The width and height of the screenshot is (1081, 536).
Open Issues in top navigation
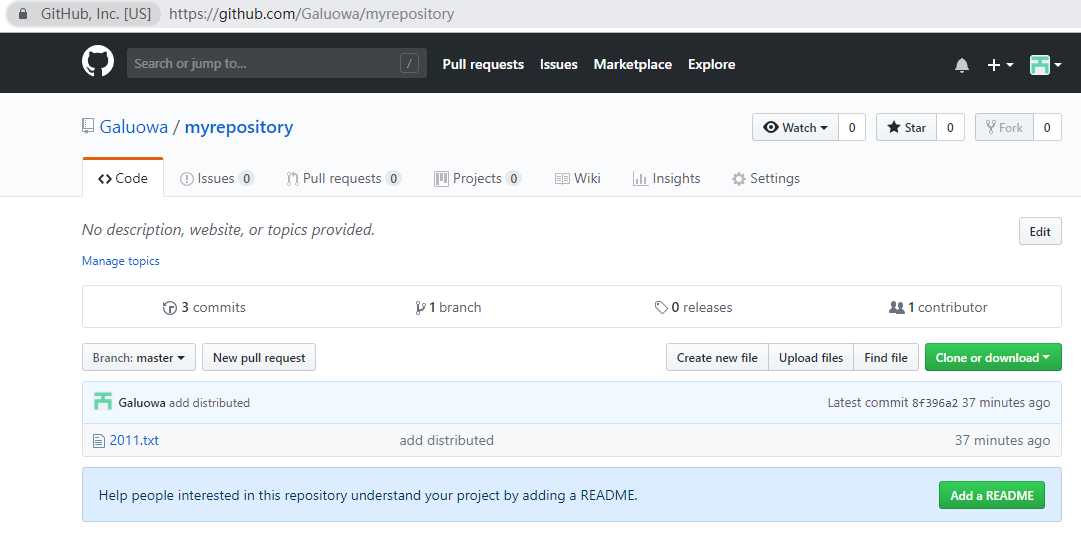558,64
